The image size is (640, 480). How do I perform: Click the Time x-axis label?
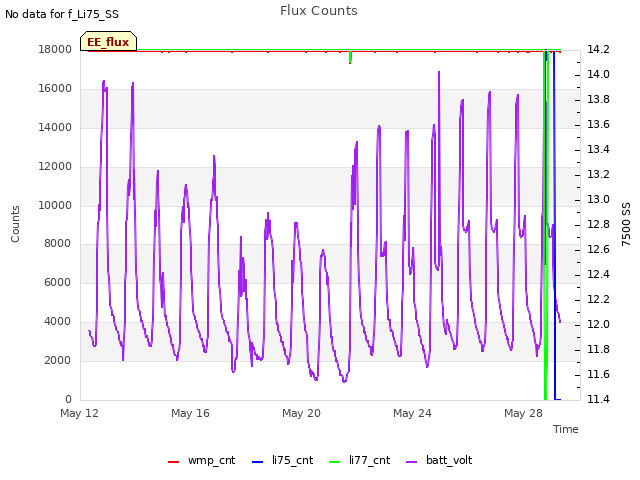coord(566,429)
